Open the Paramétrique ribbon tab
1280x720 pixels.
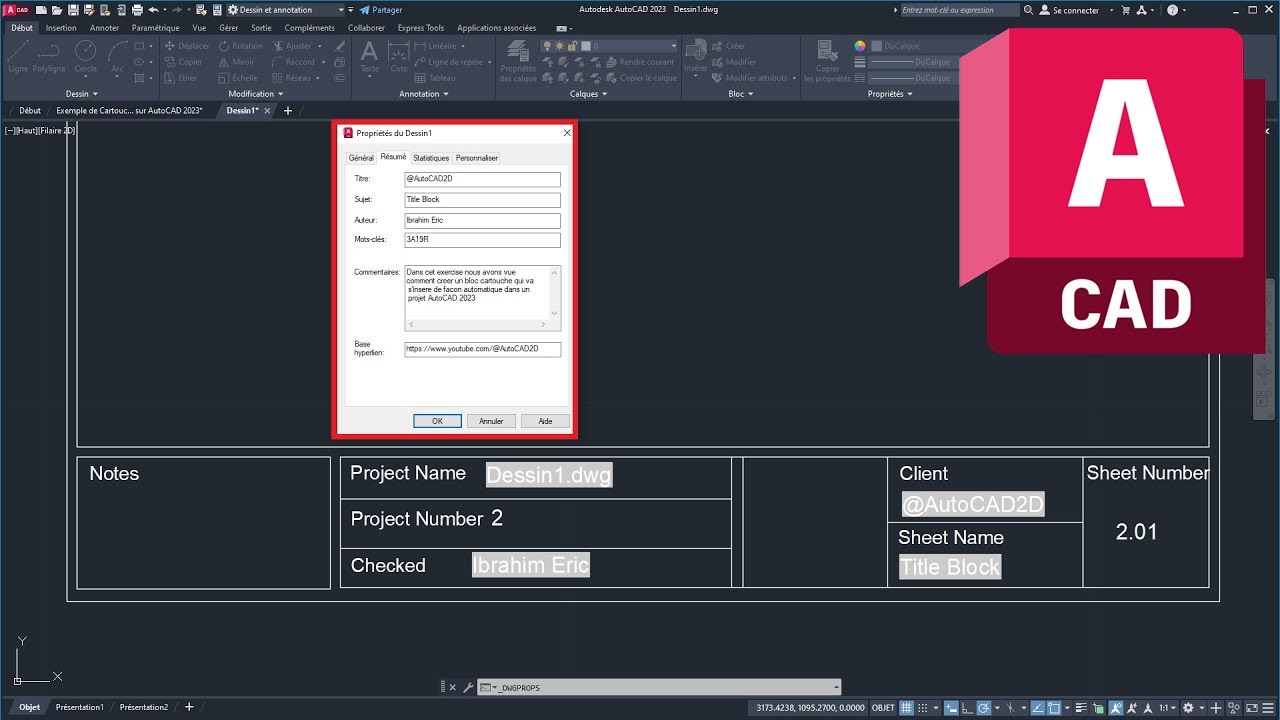point(156,28)
